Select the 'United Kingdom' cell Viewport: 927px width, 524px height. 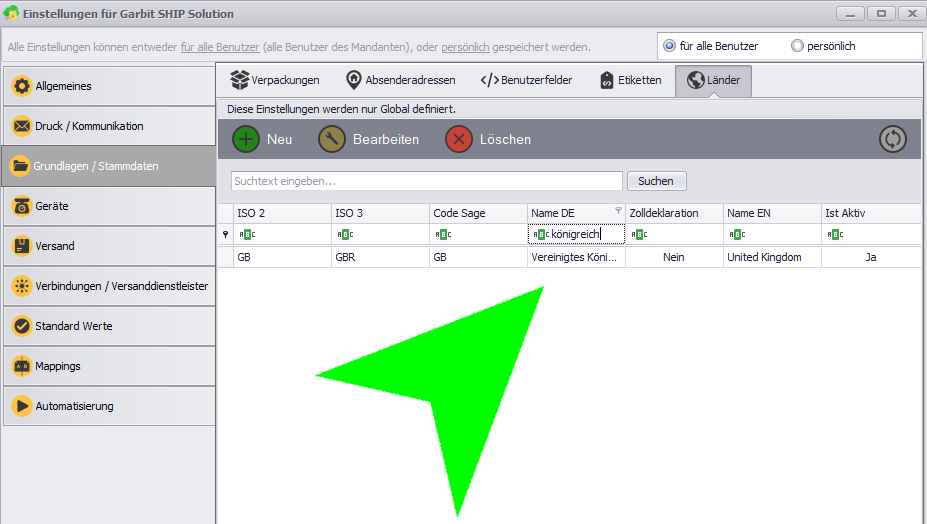pyautogui.click(x=773, y=257)
